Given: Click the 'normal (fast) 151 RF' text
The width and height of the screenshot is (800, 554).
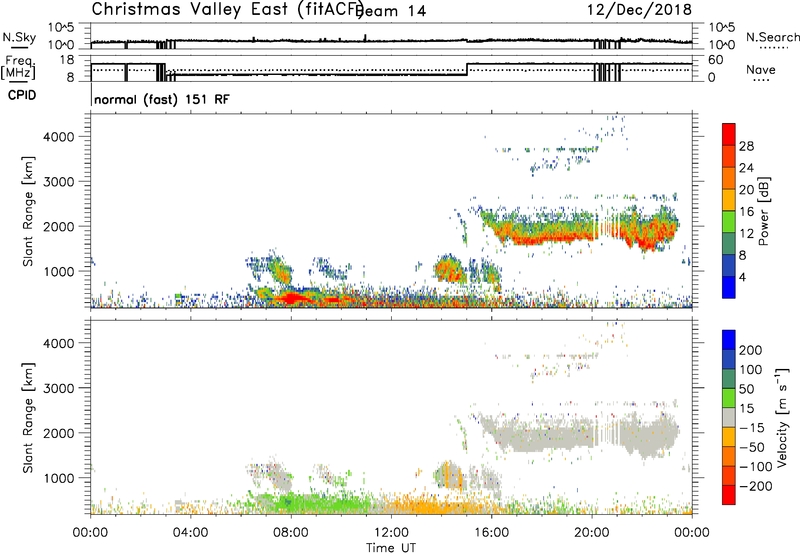Looking at the screenshot, I should [162, 99].
